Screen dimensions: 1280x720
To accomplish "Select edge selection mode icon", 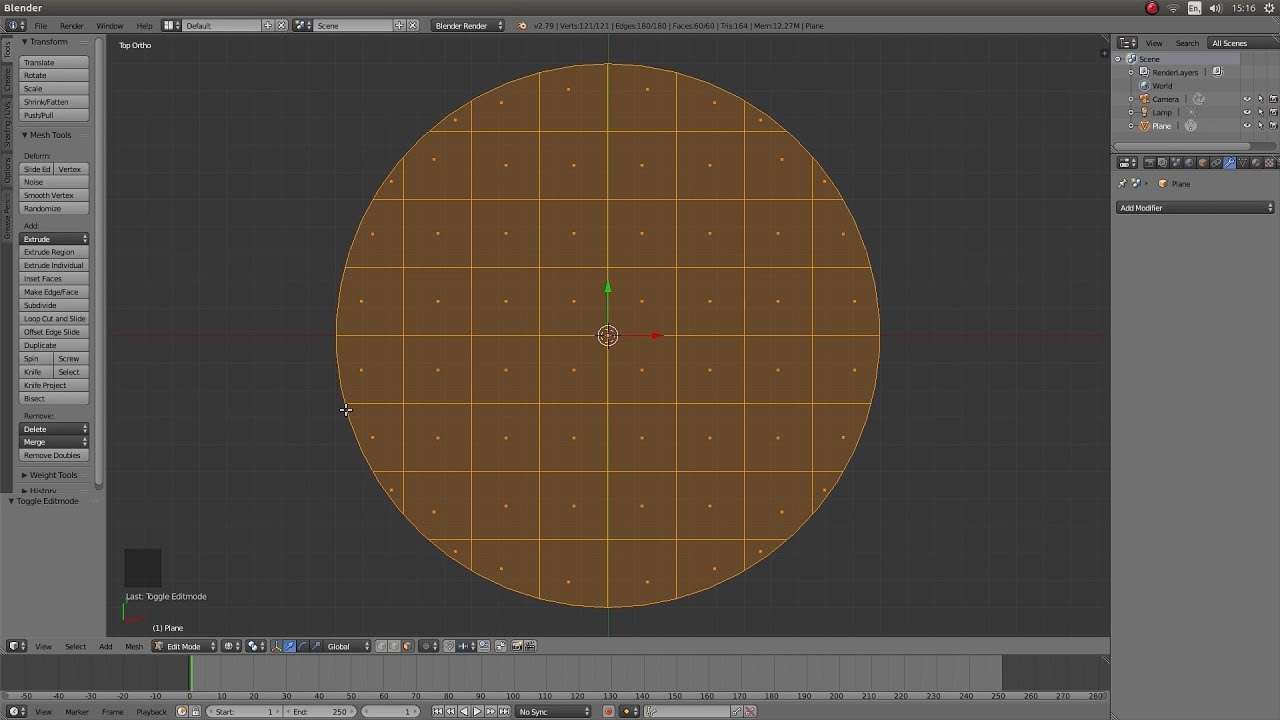I will point(393,646).
